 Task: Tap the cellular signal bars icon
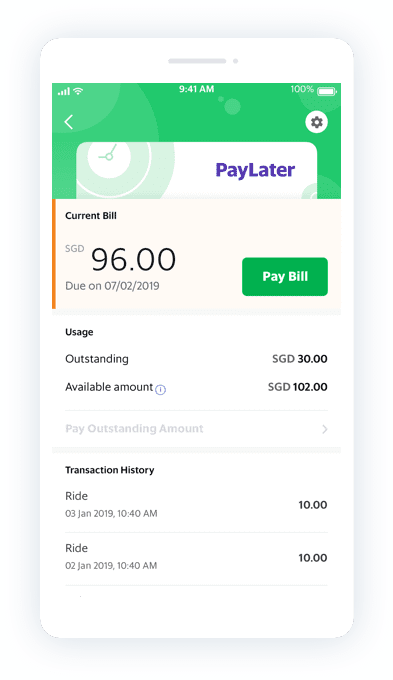point(64,91)
